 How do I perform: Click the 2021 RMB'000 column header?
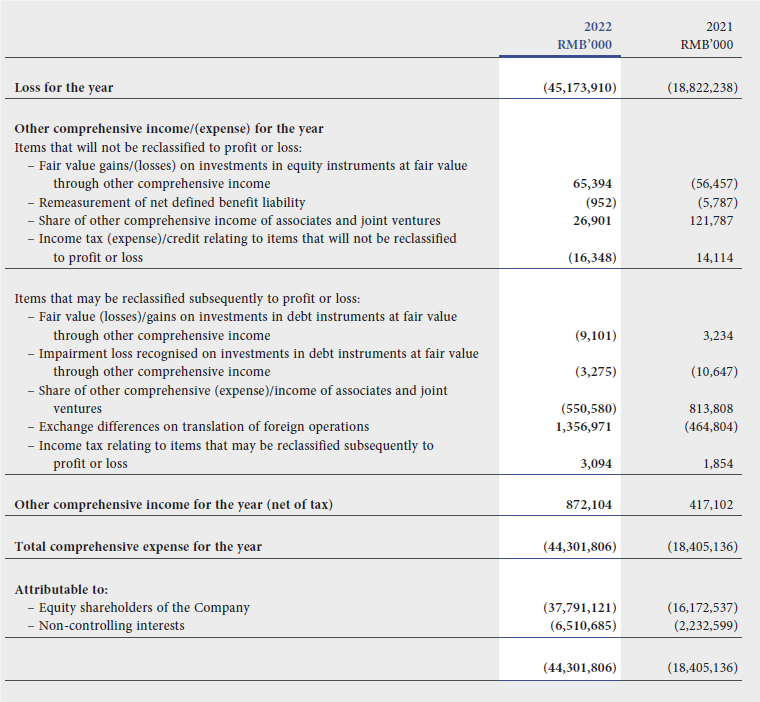tap(704, 35)
